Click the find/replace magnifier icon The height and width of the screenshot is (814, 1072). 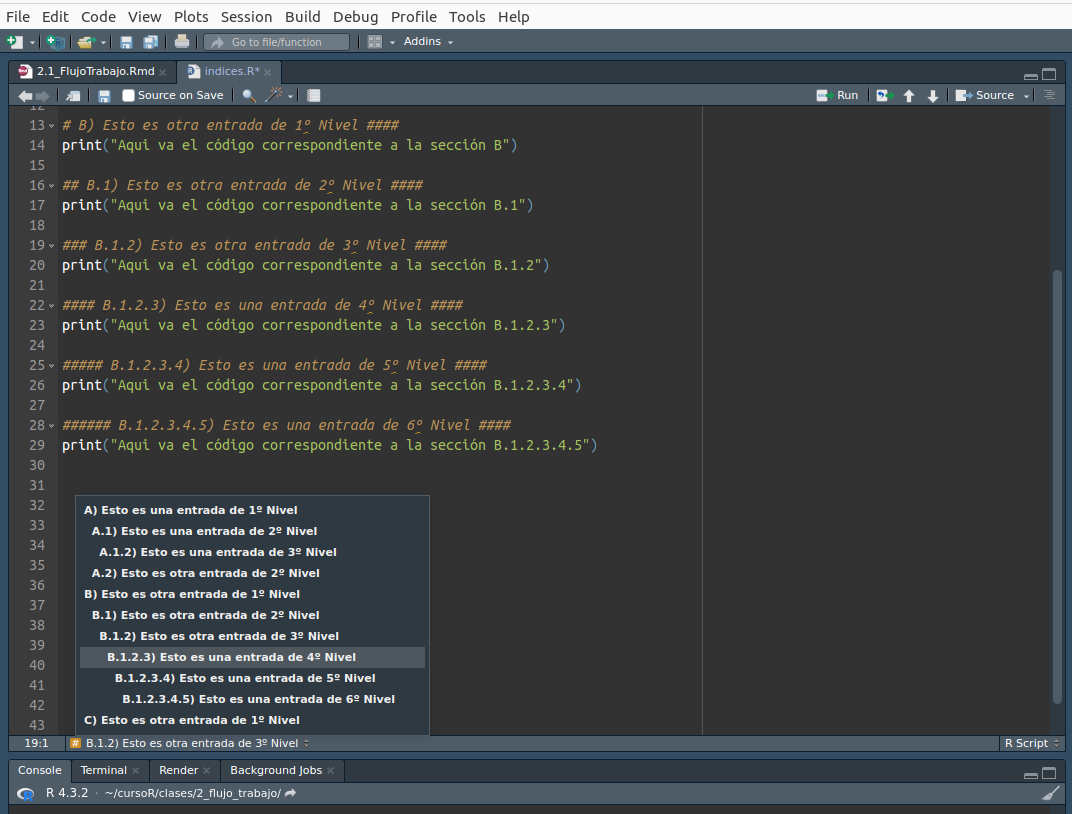pyautogui.click(x=248, y=96)
